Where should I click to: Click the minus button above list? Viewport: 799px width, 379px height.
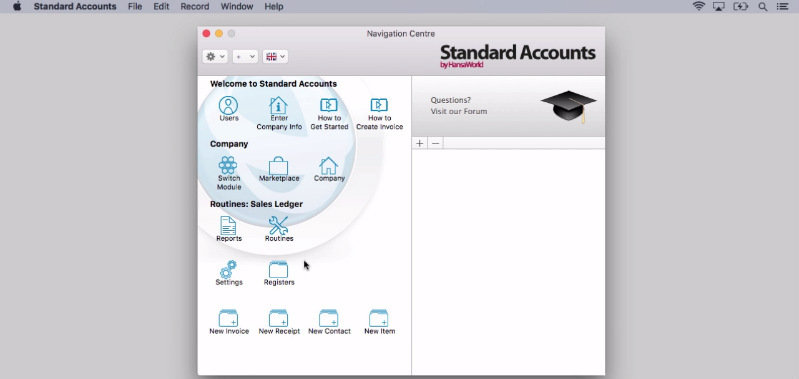click(435, 144)
